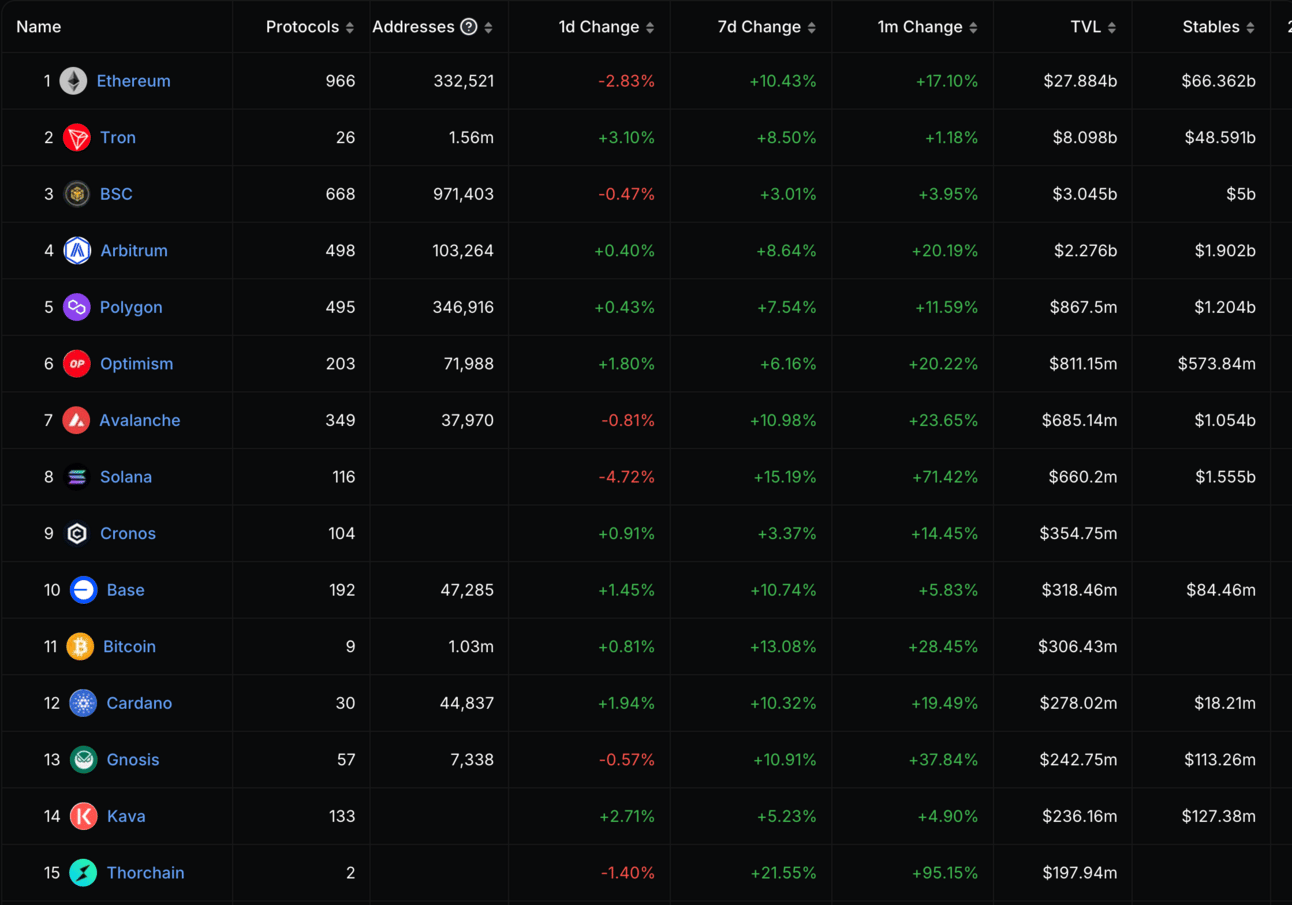Click the Optimism chain logo icon
The height and width of the screenshot is (905, 1292).
tap(77, 364)
